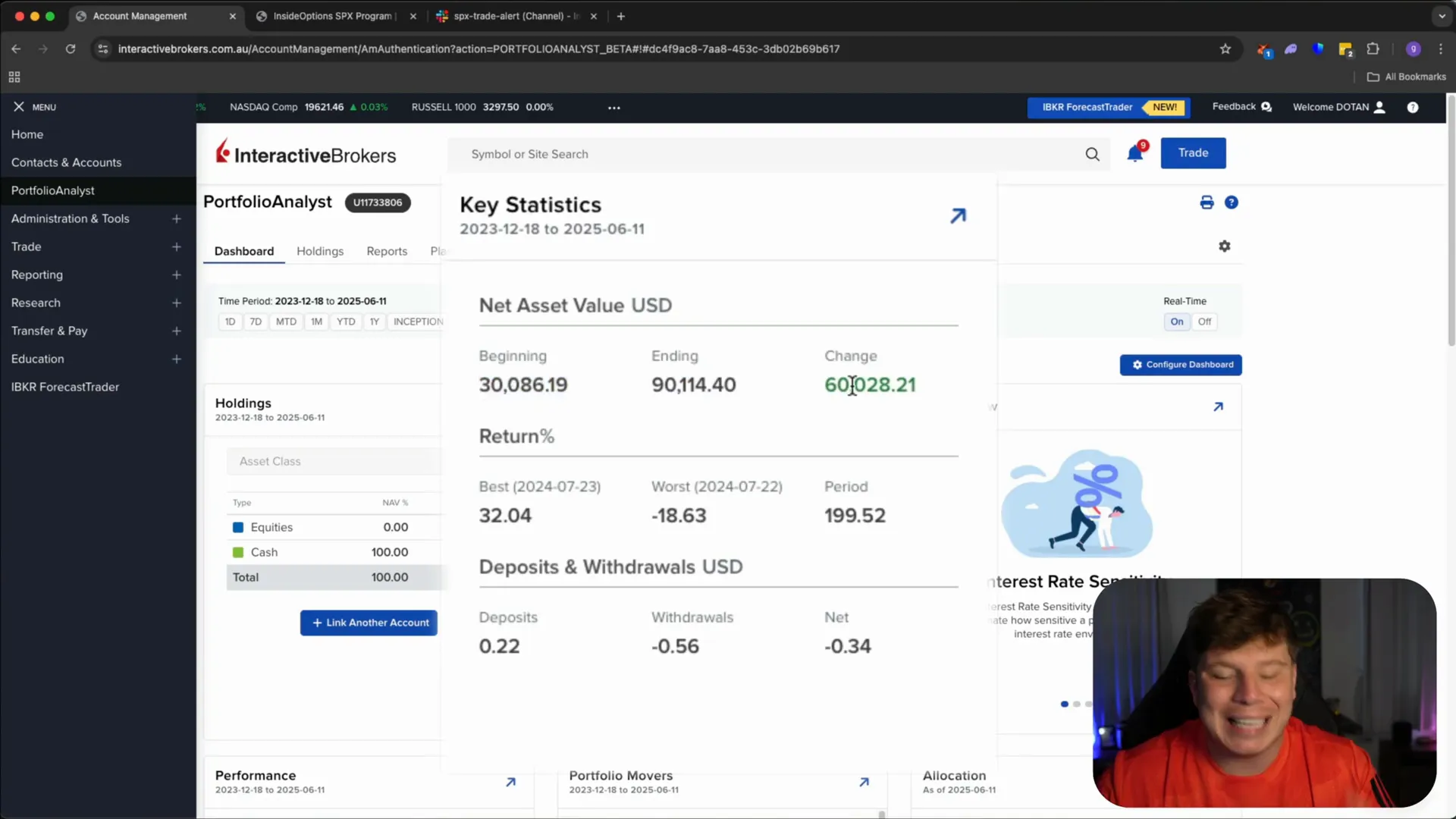Open the Chrome three-dot menu

click(1441, 49)
